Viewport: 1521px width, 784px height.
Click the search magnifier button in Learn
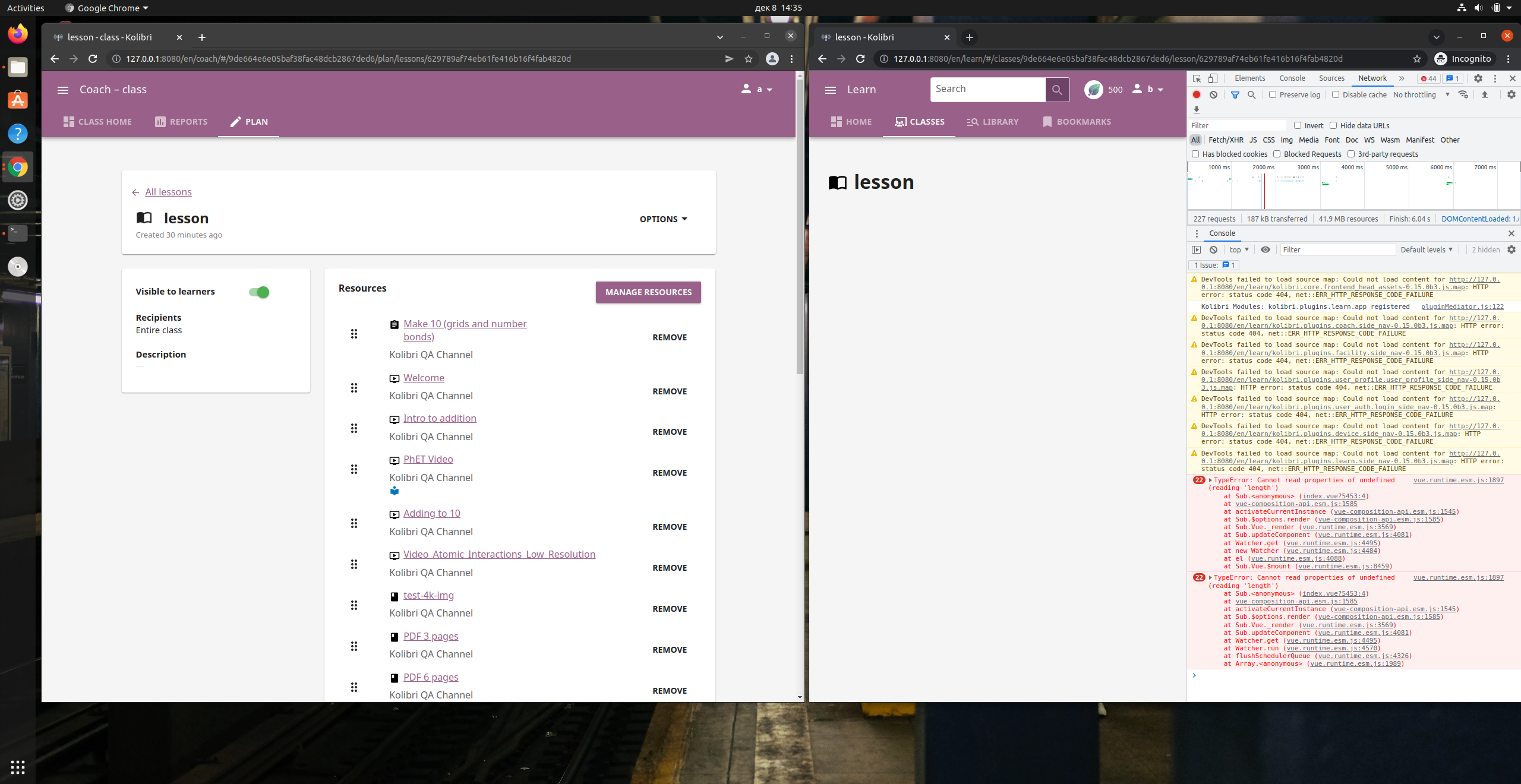coord(1057,90)
